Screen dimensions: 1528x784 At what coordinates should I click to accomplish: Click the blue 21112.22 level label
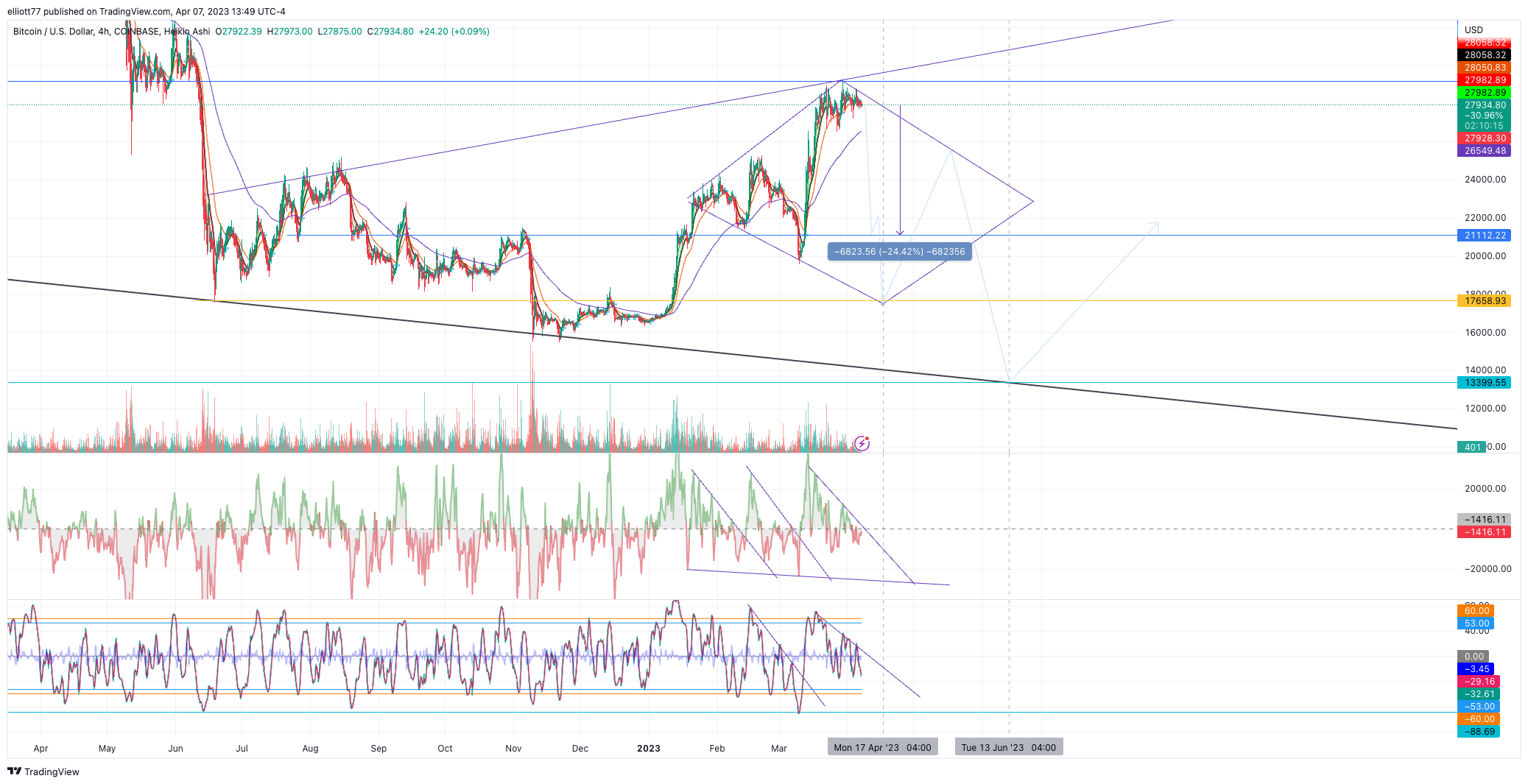tap(1484, 236)
